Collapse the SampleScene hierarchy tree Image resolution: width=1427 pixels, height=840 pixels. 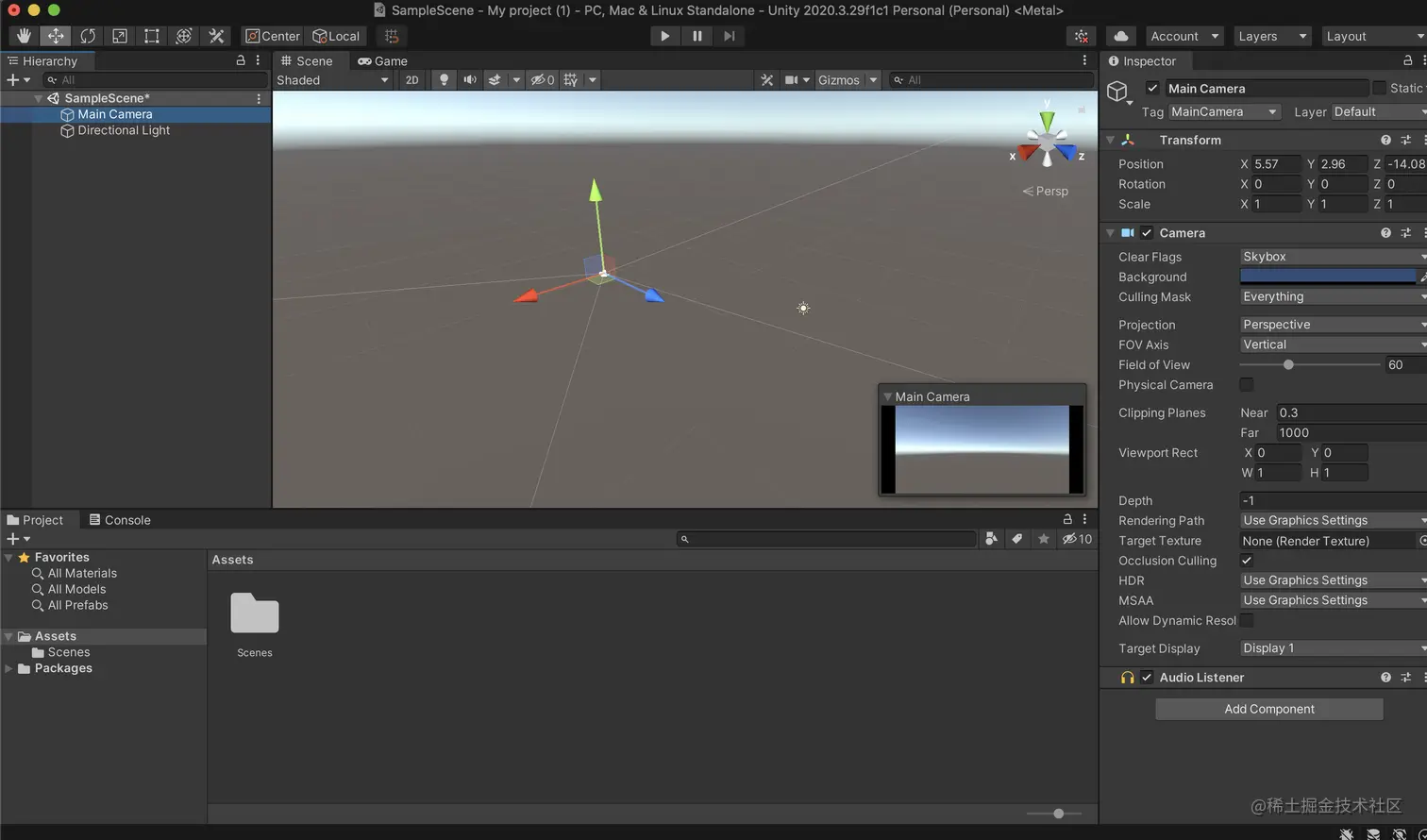(x=39, y=98)
